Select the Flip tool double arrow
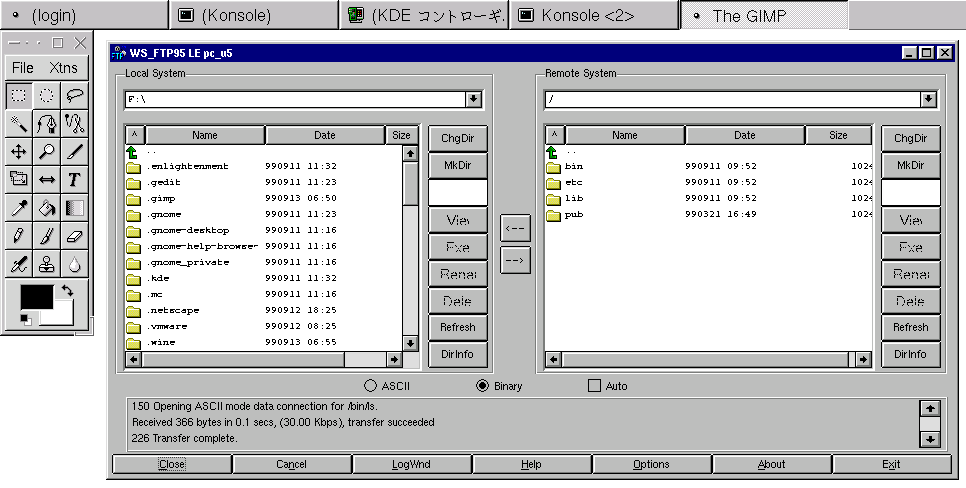 [47, 179]
